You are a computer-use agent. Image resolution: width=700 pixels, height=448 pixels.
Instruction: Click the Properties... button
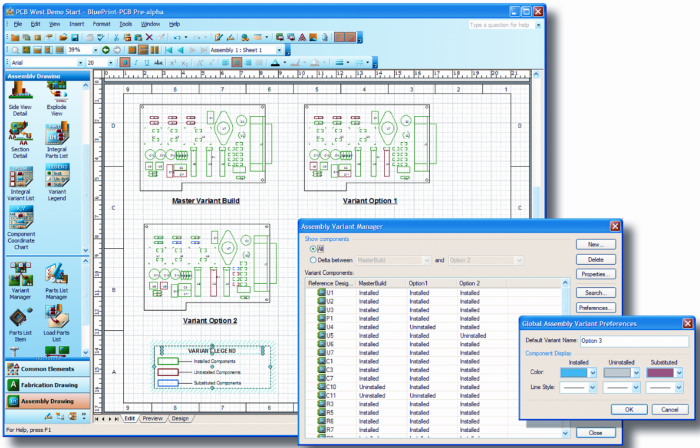point(596,274)
